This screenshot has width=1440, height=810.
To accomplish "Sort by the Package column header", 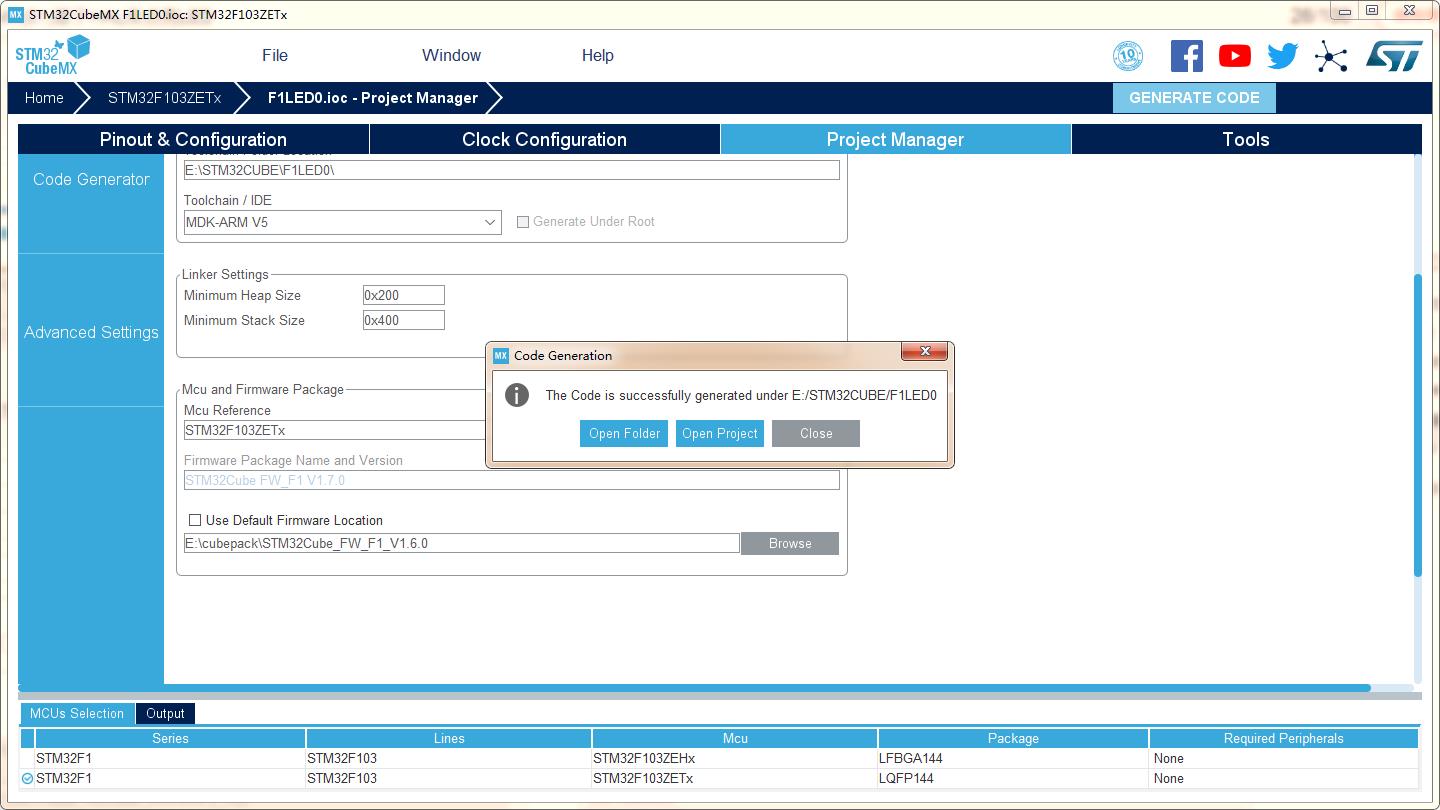I will [x=1013, y=738].
